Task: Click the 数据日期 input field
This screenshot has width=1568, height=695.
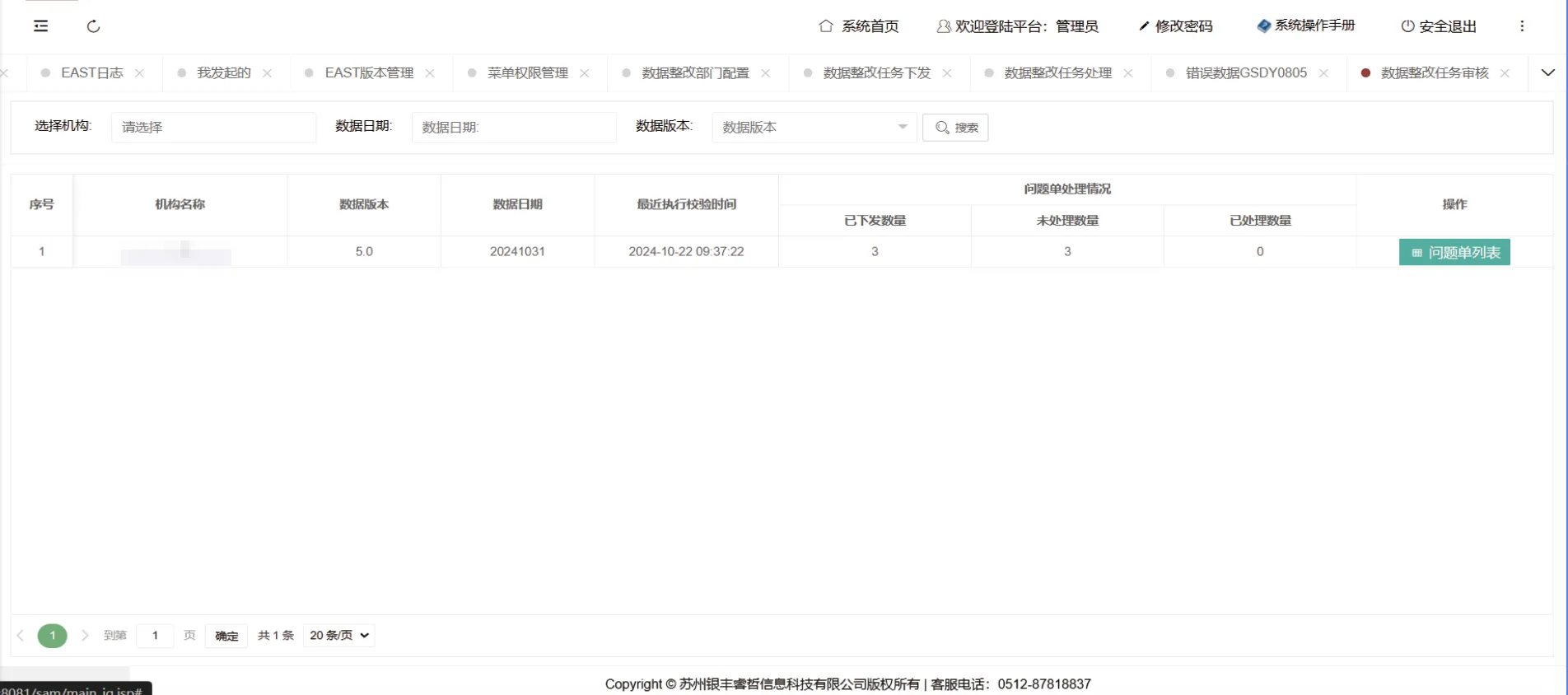Action: click(514, 128)
